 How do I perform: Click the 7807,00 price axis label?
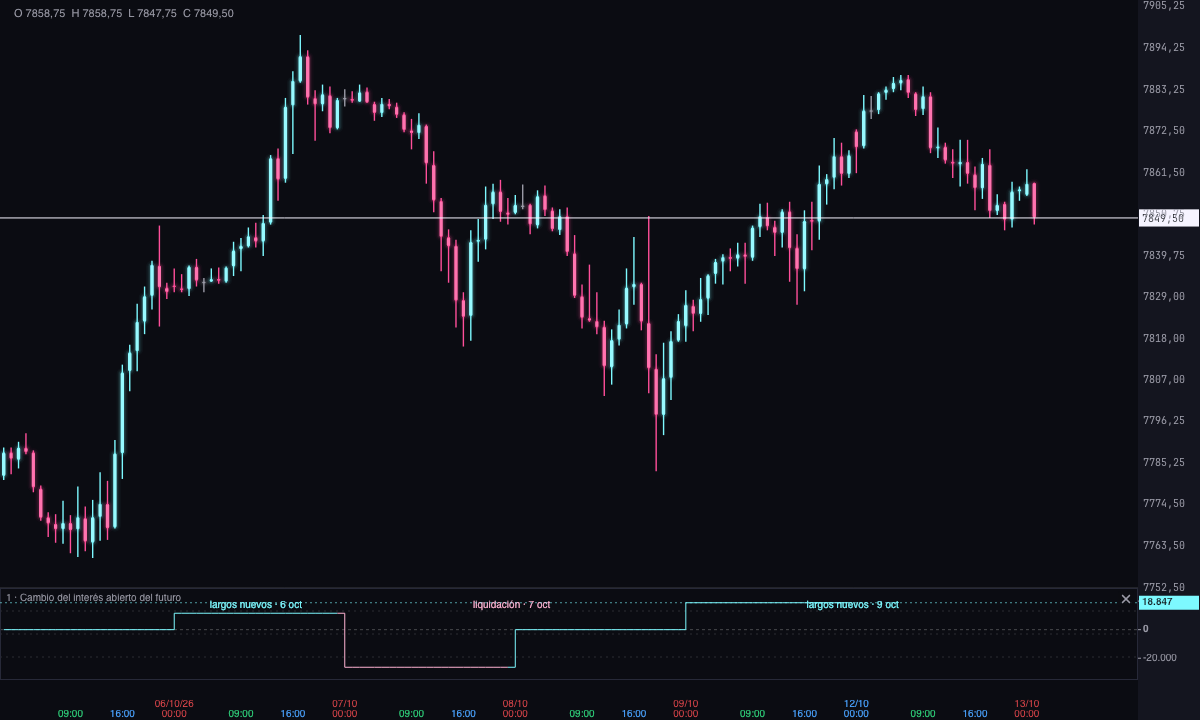(1164, 380)
